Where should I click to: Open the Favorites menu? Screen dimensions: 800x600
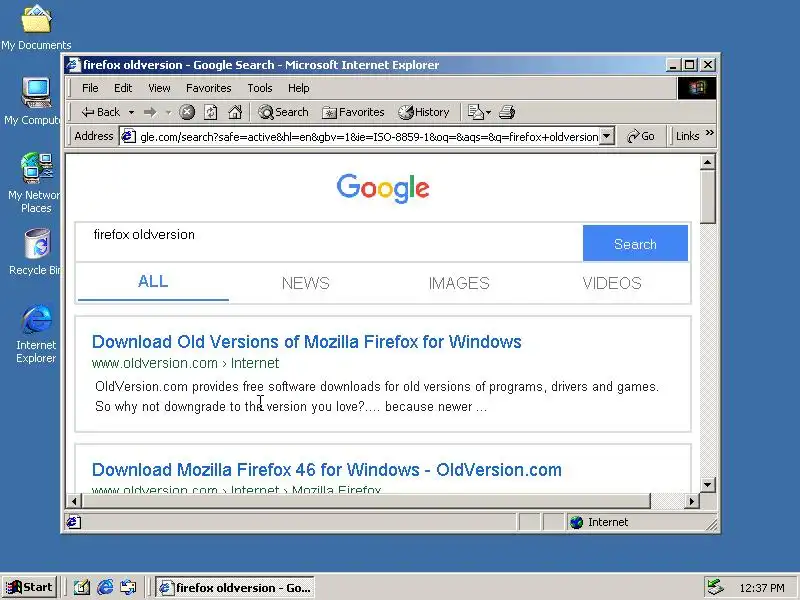click(x=209, y=88)
